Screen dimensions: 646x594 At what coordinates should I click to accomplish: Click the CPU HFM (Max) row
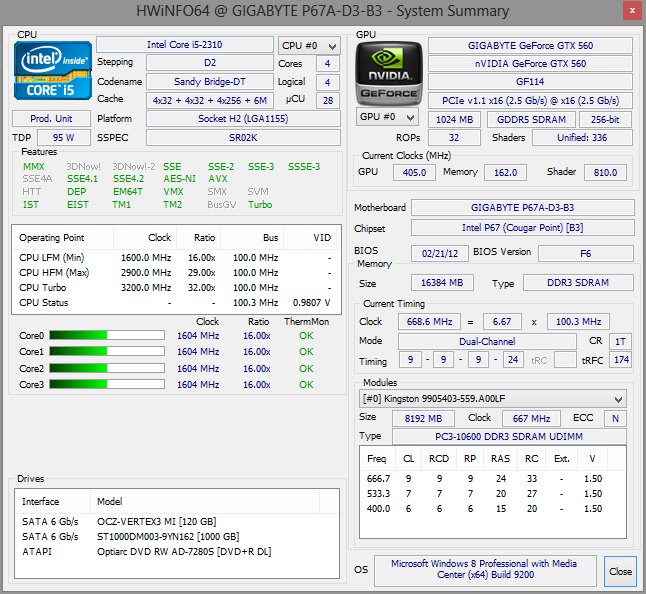pyautogui.click(x=176, y=273)
